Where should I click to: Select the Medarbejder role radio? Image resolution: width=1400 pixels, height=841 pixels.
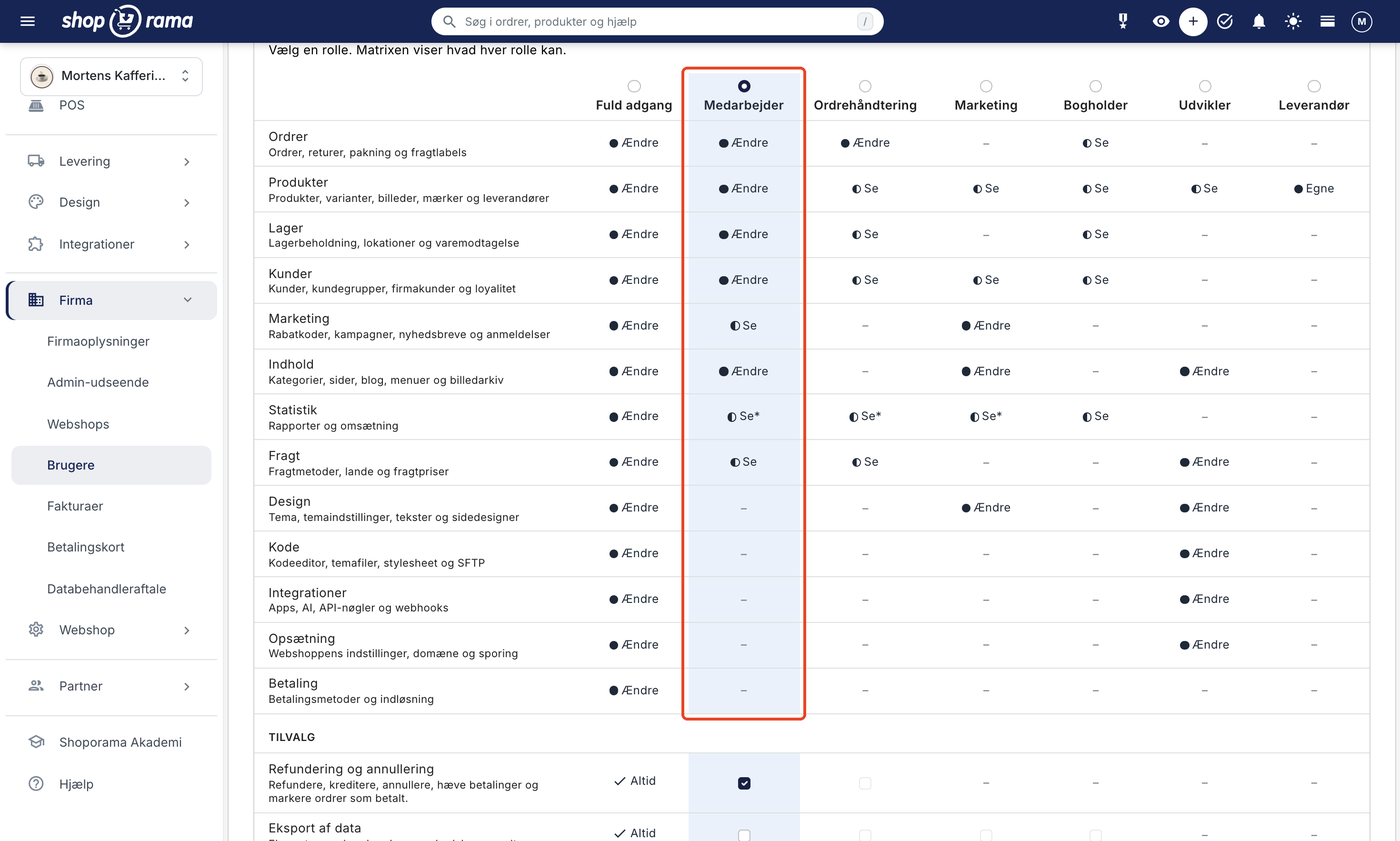pos(744,86)
